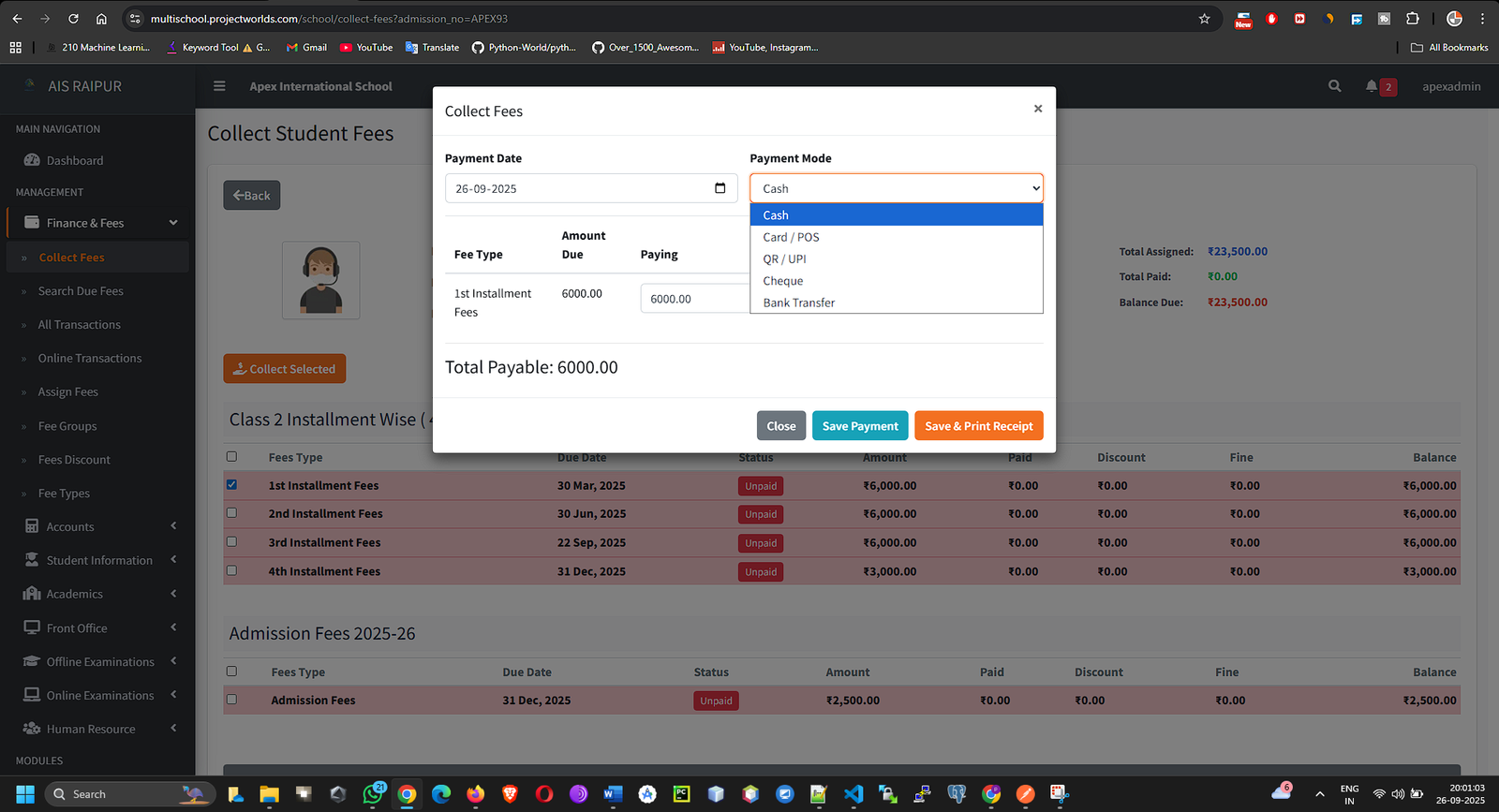The height and width of the screenshot is (812, 1499).
Task: Click the Save Payment button
Action: [x=859, y=426]
